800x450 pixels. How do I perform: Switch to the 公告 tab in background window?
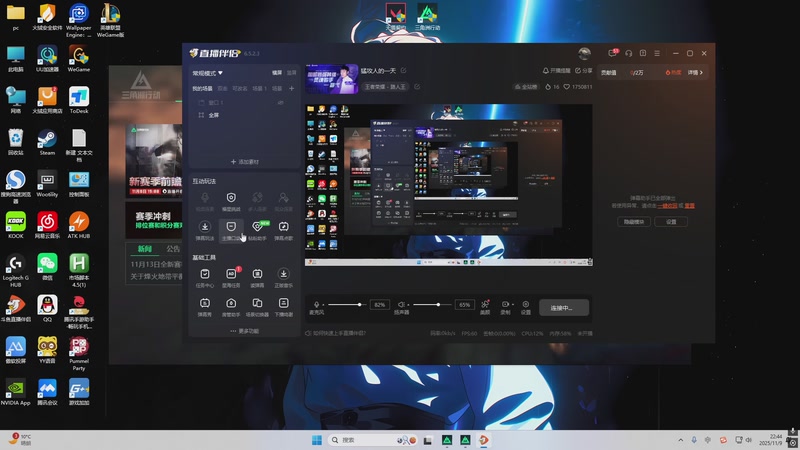(173, 249)
